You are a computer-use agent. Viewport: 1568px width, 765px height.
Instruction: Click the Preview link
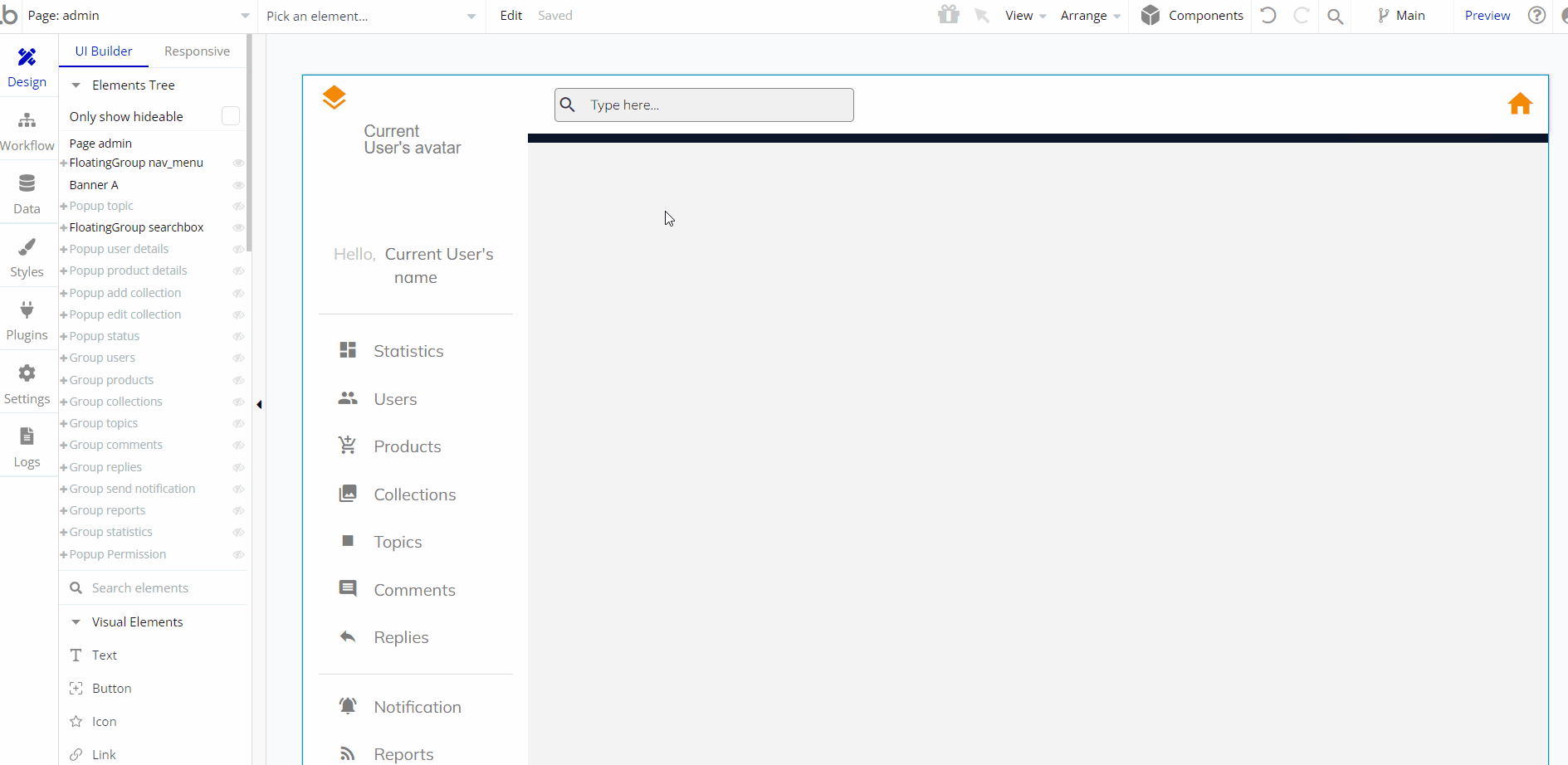[1487, 16]
